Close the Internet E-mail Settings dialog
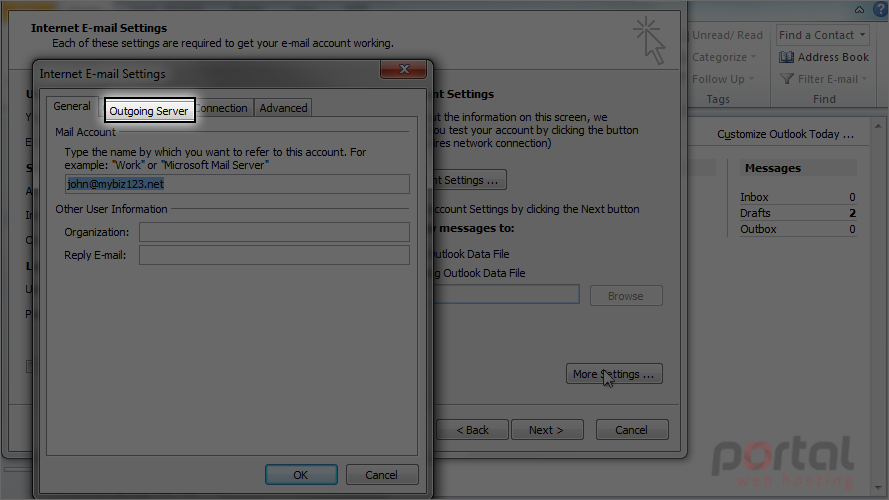889x500 pixels. 404,69
